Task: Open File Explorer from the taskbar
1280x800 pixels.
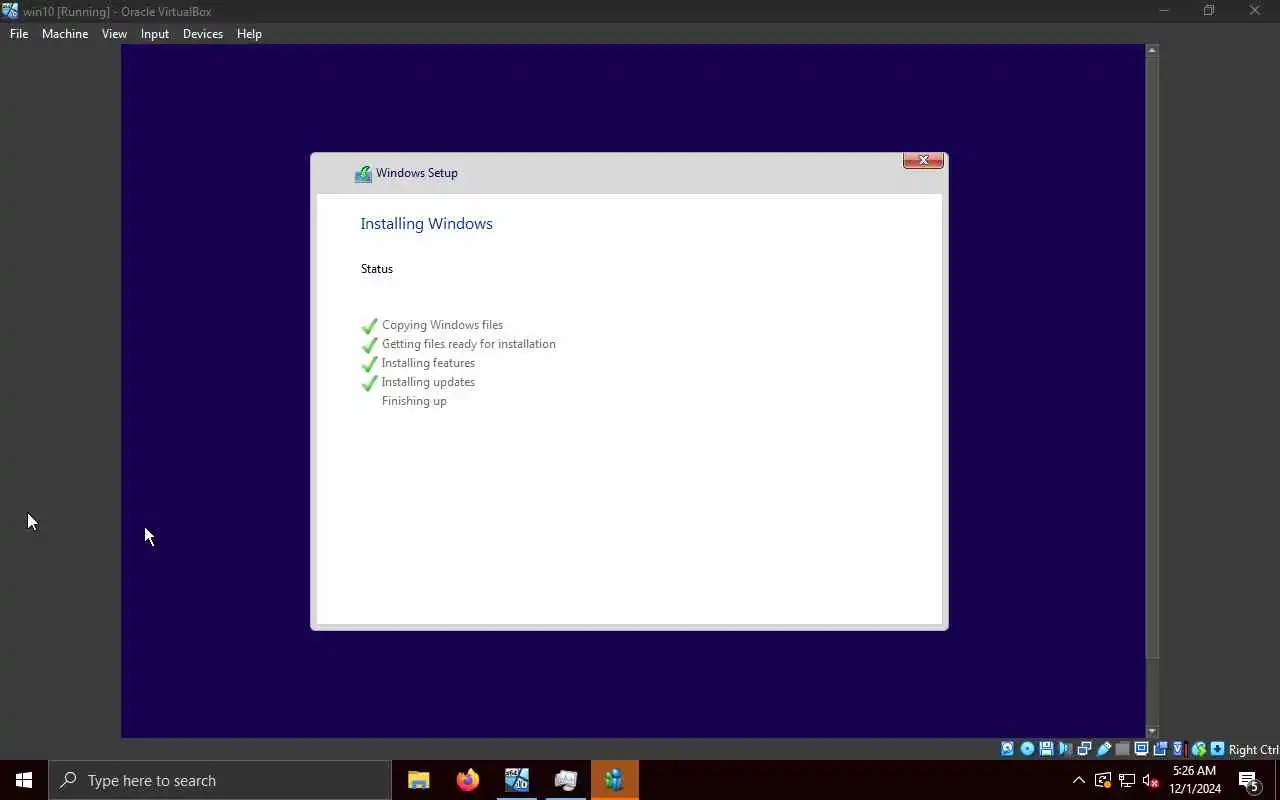Action: click(x=419, y=780)
